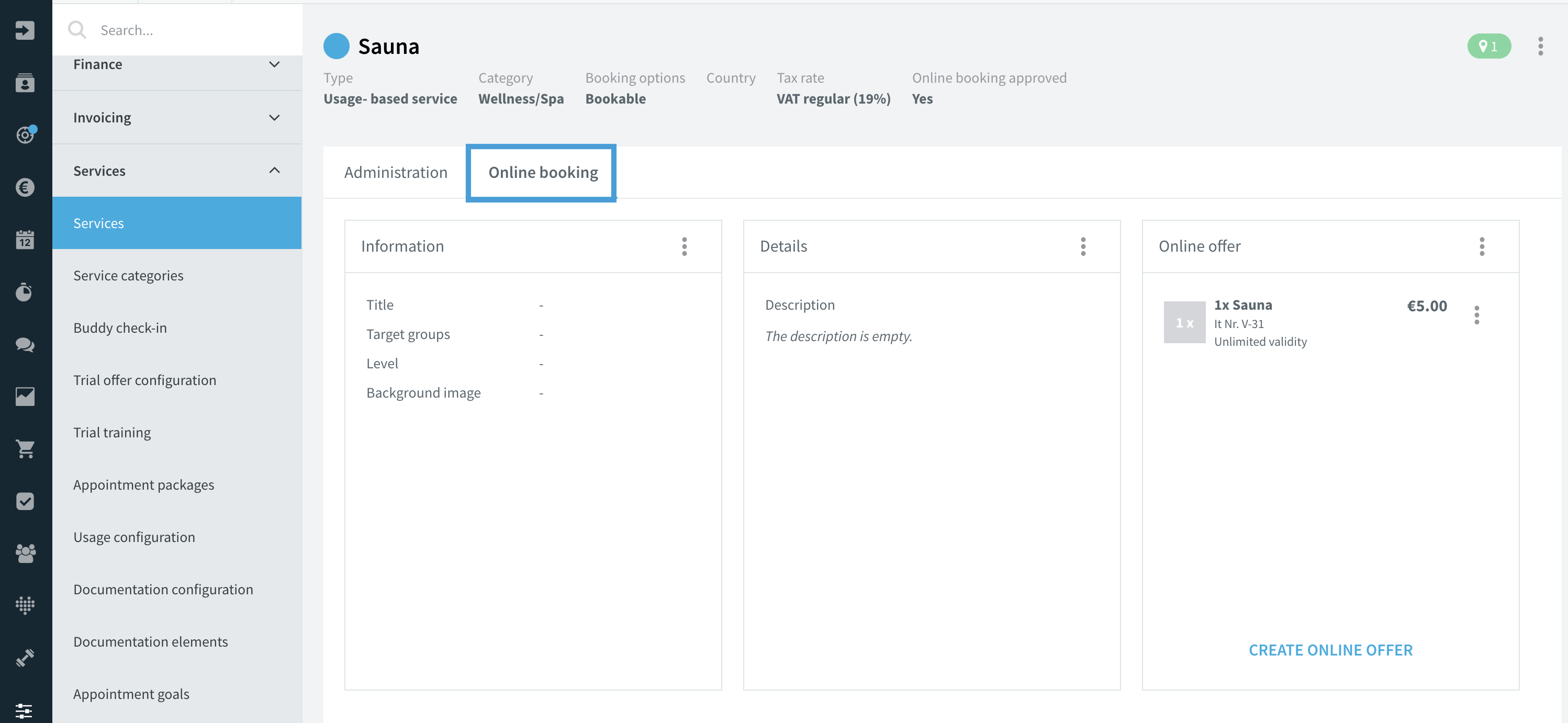Open the euro finance icon in the dark sidebar
Screen dimensions: 1568x723
coord(25,187)
